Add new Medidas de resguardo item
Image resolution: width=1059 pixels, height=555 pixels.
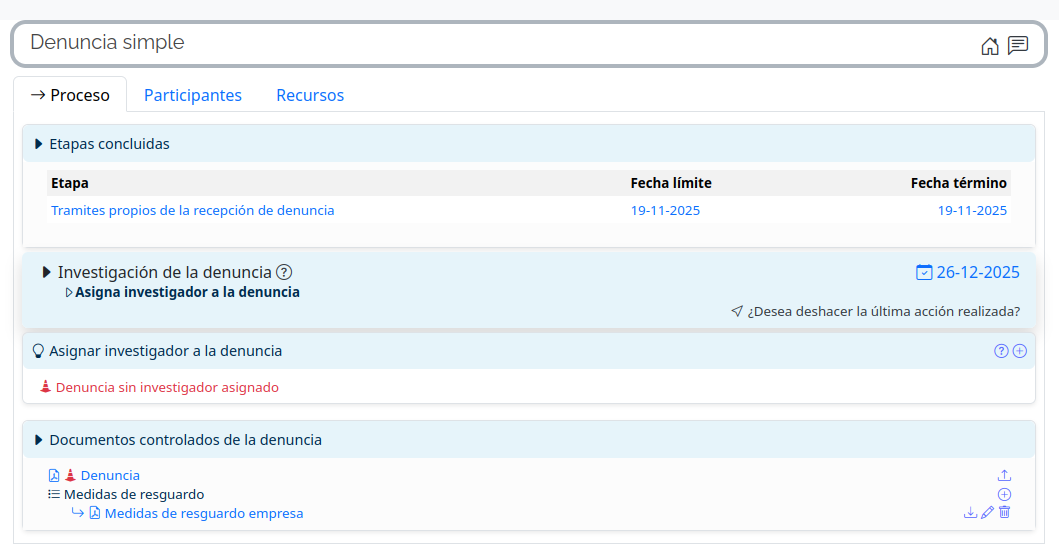click(1005, 495)
